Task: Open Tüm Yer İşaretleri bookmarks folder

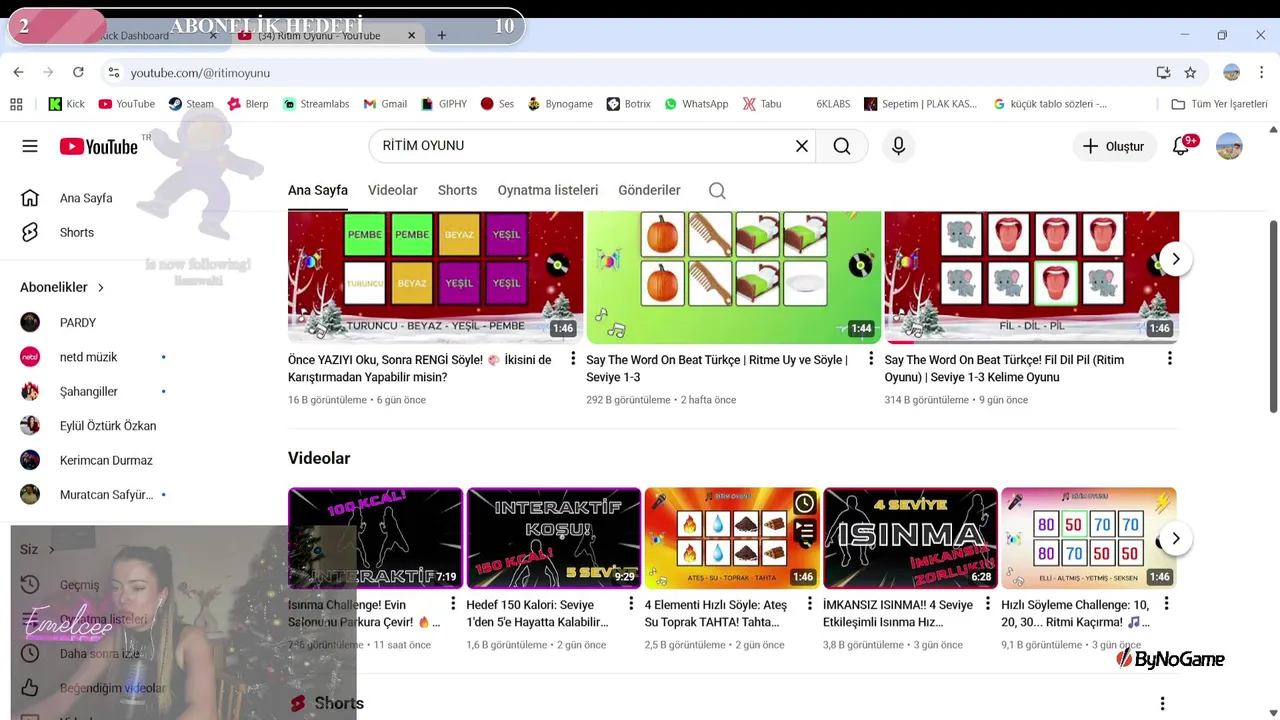Action: click(1219, 104)
